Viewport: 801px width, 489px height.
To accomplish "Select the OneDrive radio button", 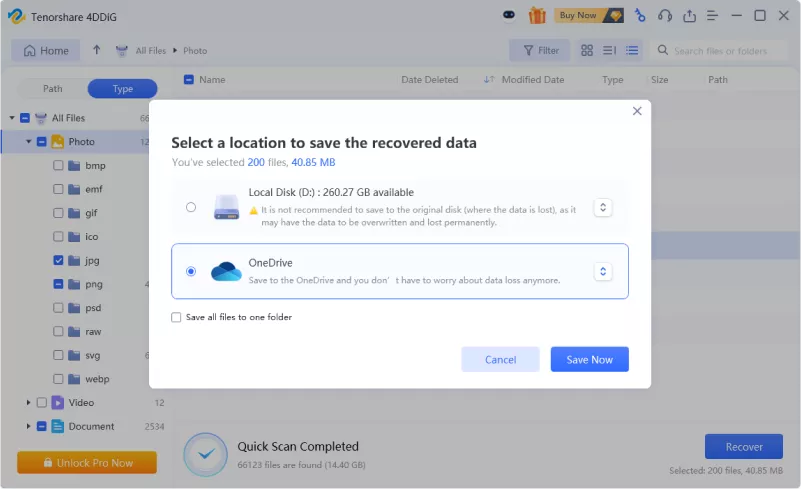I will [191, 271].
